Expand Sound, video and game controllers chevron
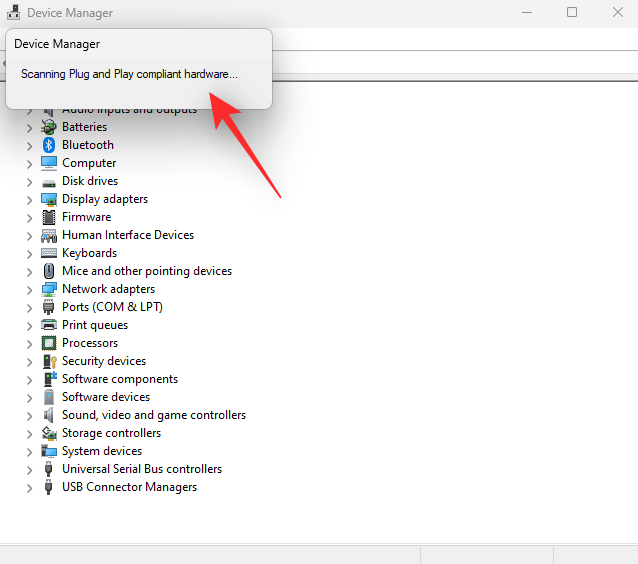638x564 pixels. click(30, 415)
